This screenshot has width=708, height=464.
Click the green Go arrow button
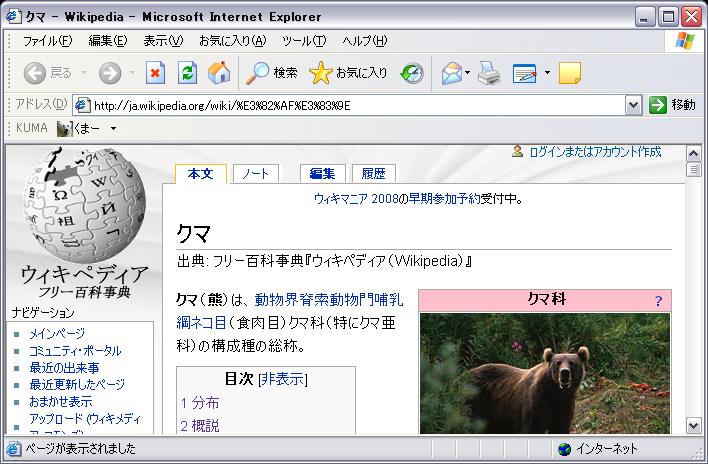click(657, 105)
